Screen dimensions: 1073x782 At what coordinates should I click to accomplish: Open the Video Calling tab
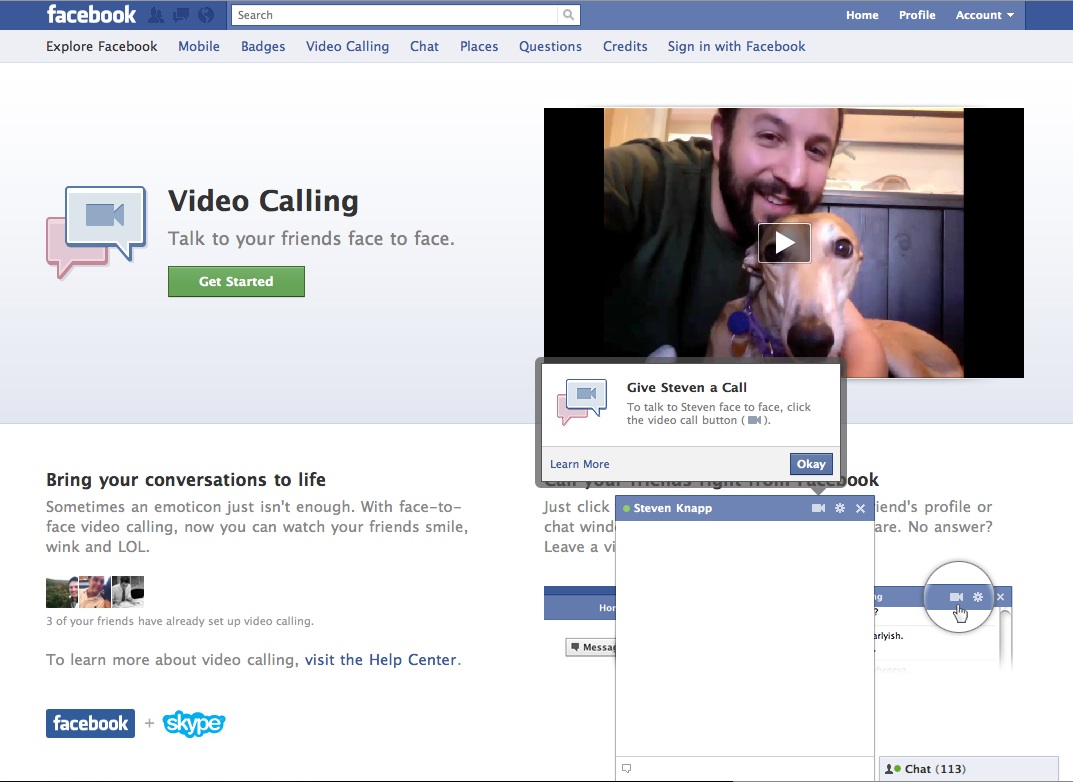point(347,46)
